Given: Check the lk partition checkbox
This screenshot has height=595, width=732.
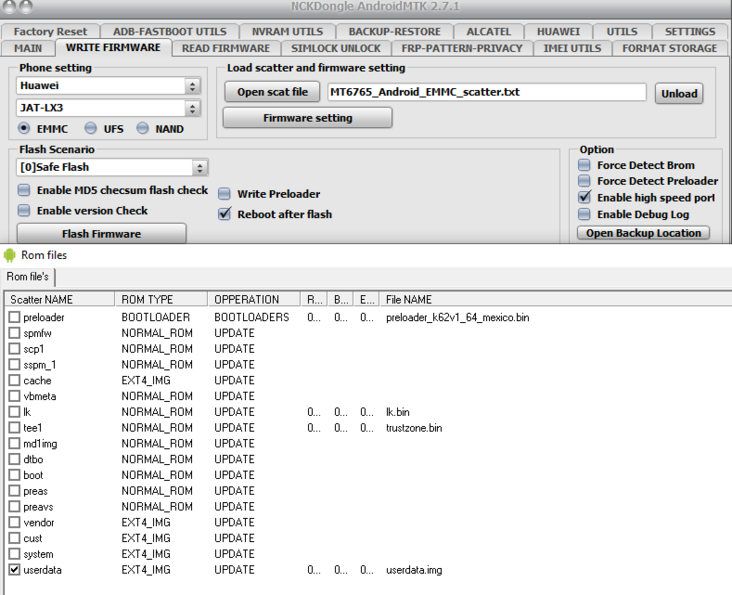Looking at the screenshot, I should click(14, 412).
